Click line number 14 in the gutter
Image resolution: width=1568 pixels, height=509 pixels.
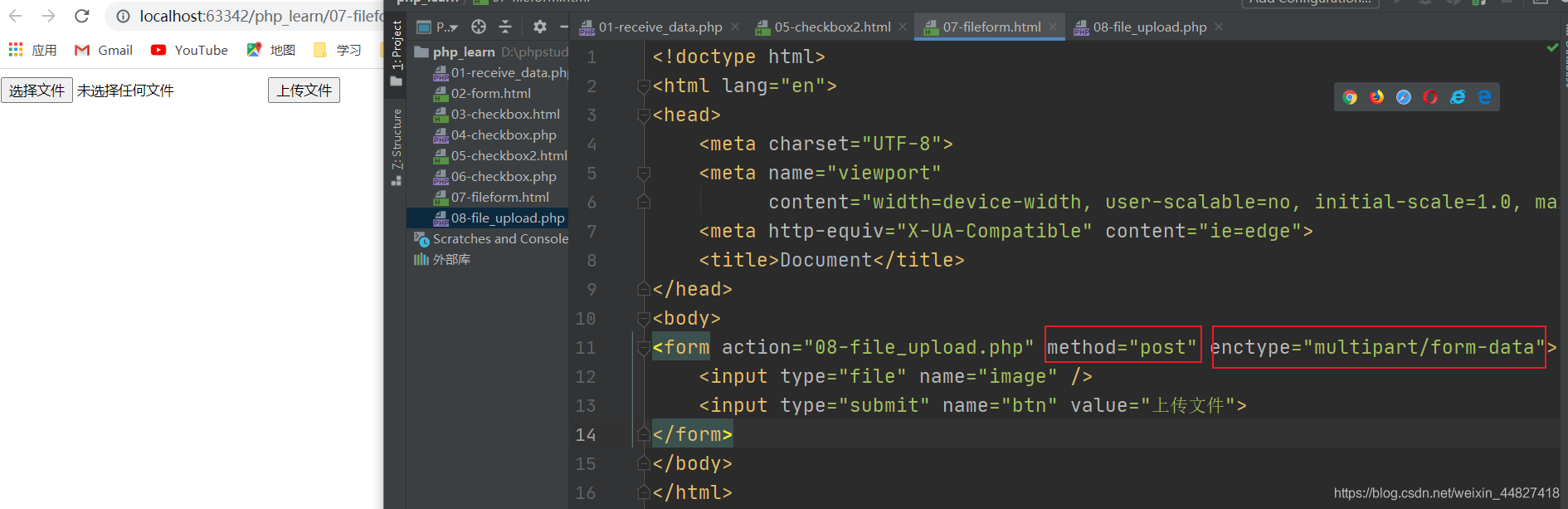[586, 434]
